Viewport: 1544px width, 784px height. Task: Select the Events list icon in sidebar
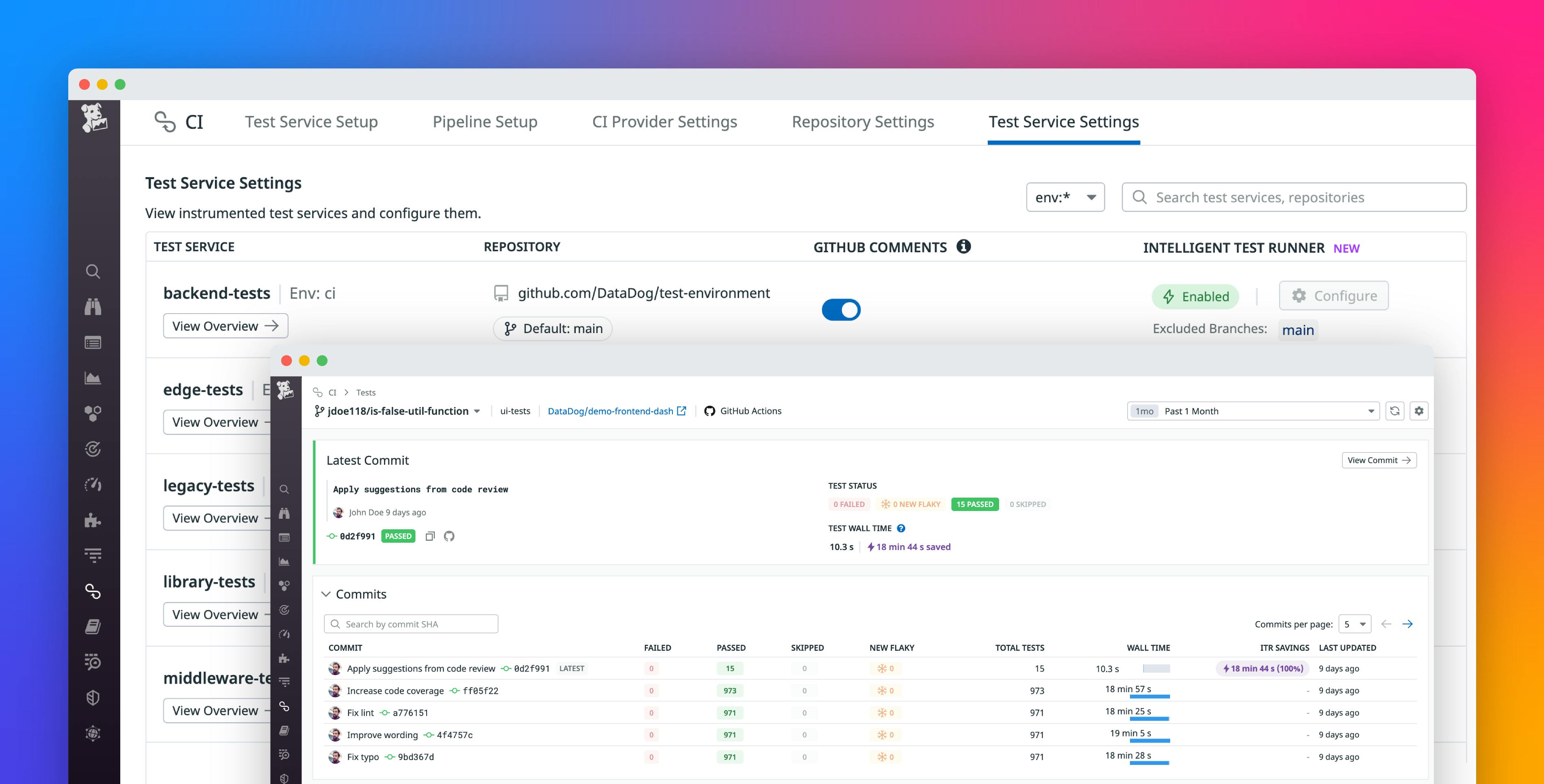[93, 342]
